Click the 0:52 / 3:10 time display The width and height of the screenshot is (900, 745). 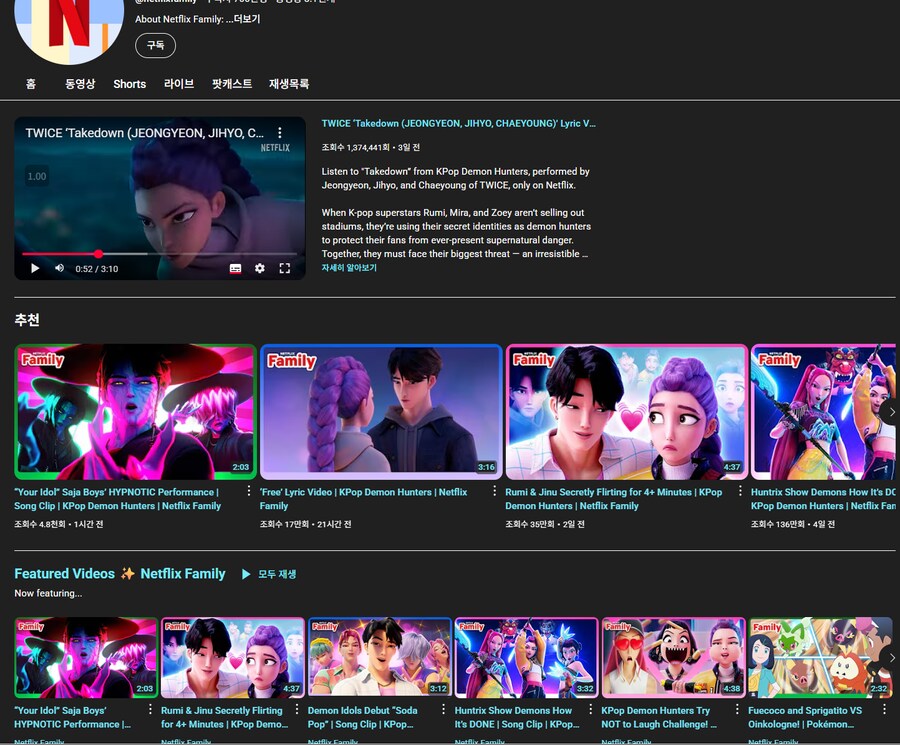coord(96,269)
